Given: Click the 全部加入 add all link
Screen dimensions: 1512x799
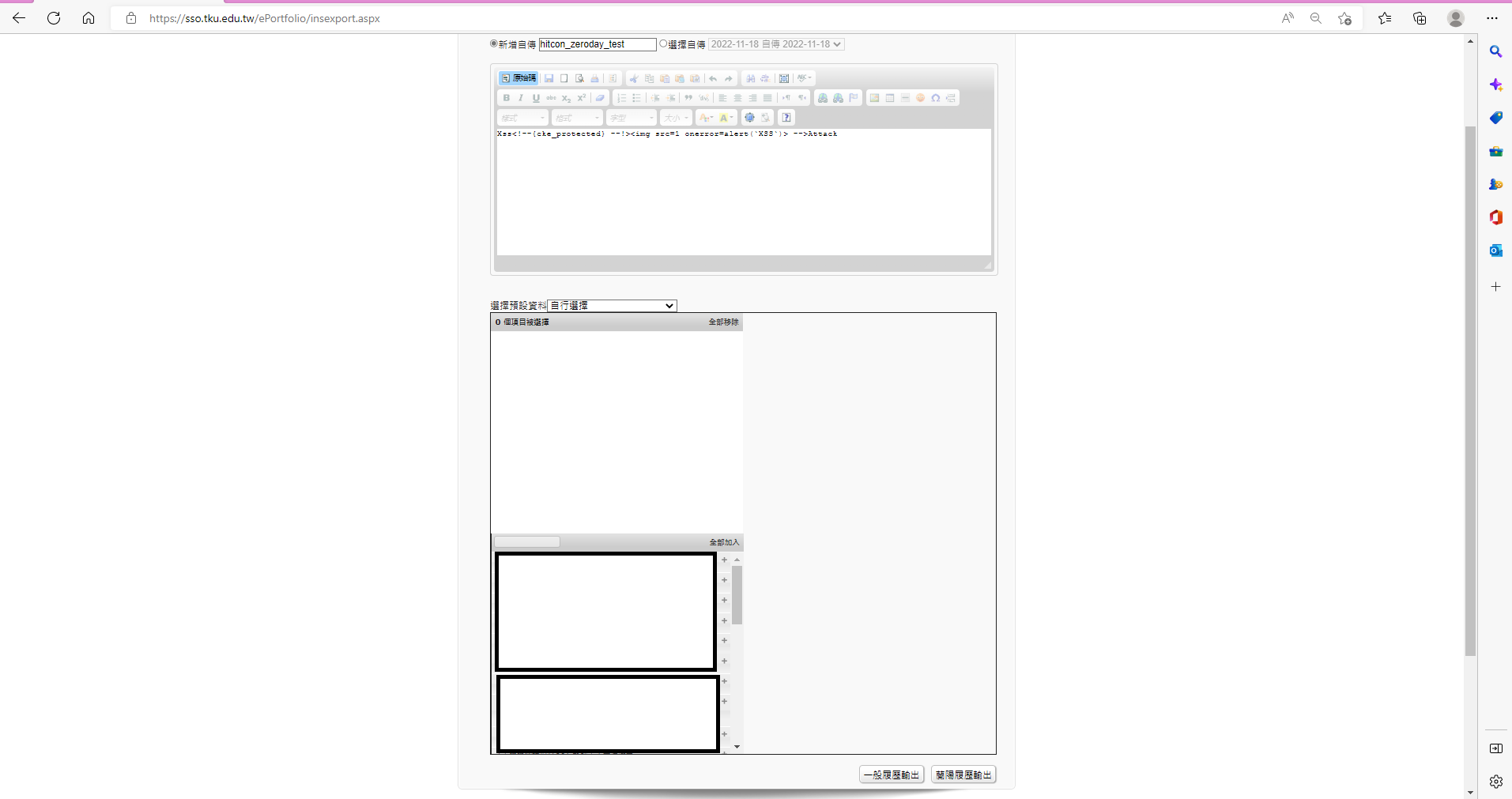Looking at the screenshot, I should tap(724, 542).
